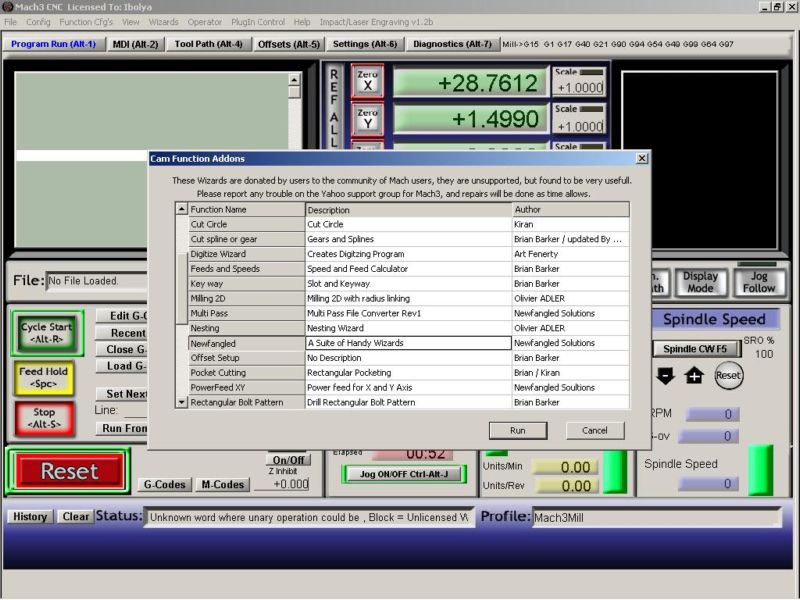Click the round spindle override Reset button
The width and height of the screenshot is (800, 600).
coord(728,376)
